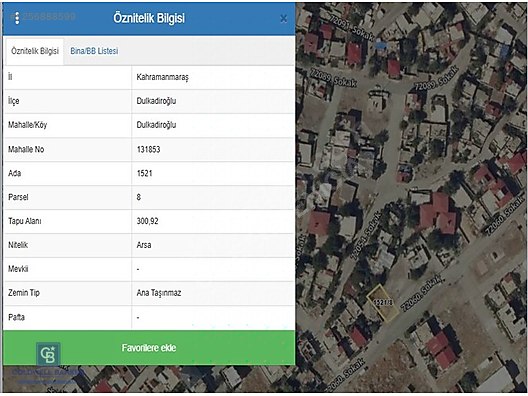The image size is (528, 396).
Task: Select parcel 1521/8 on the map
Action: point(383,303)
